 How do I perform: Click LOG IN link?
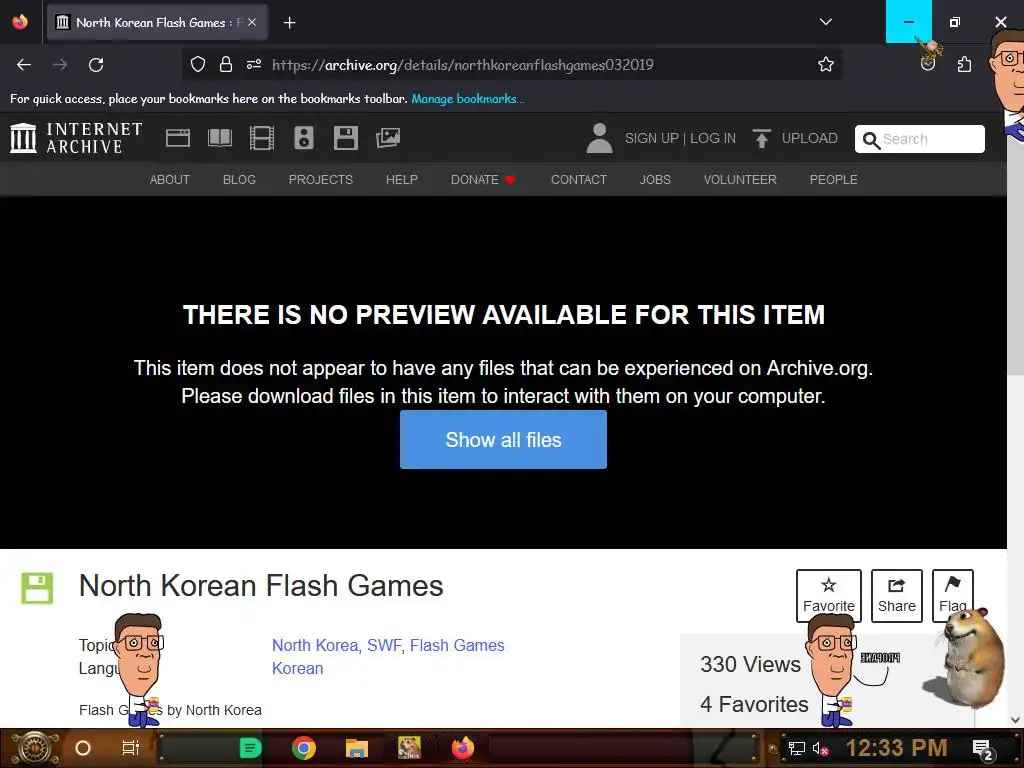click(712, 138)
